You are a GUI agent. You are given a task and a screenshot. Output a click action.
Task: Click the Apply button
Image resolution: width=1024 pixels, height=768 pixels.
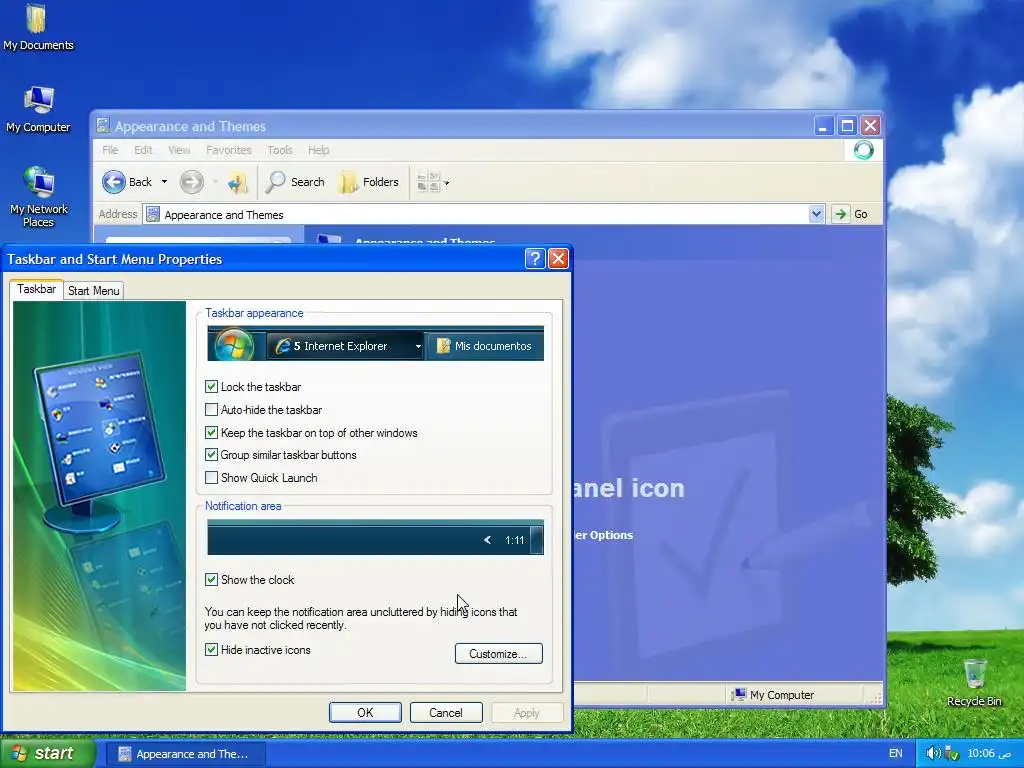click(x=526, y=712)
